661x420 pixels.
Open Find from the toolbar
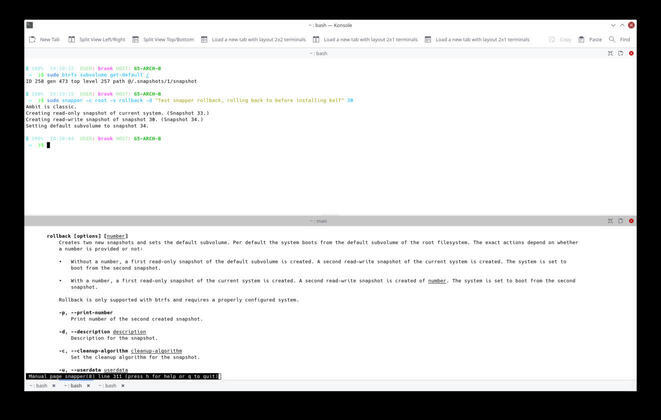tap(619, 39)
